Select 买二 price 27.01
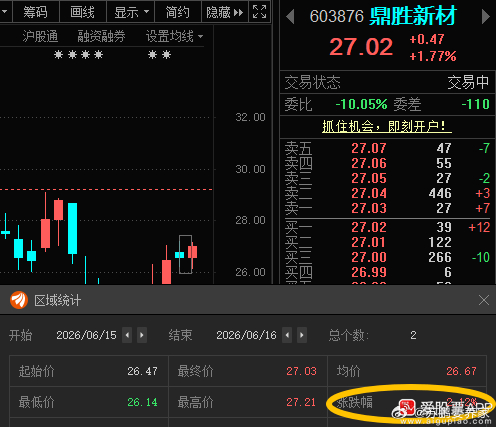The width and height of the screenshot is (496, 427). [369, 242]
